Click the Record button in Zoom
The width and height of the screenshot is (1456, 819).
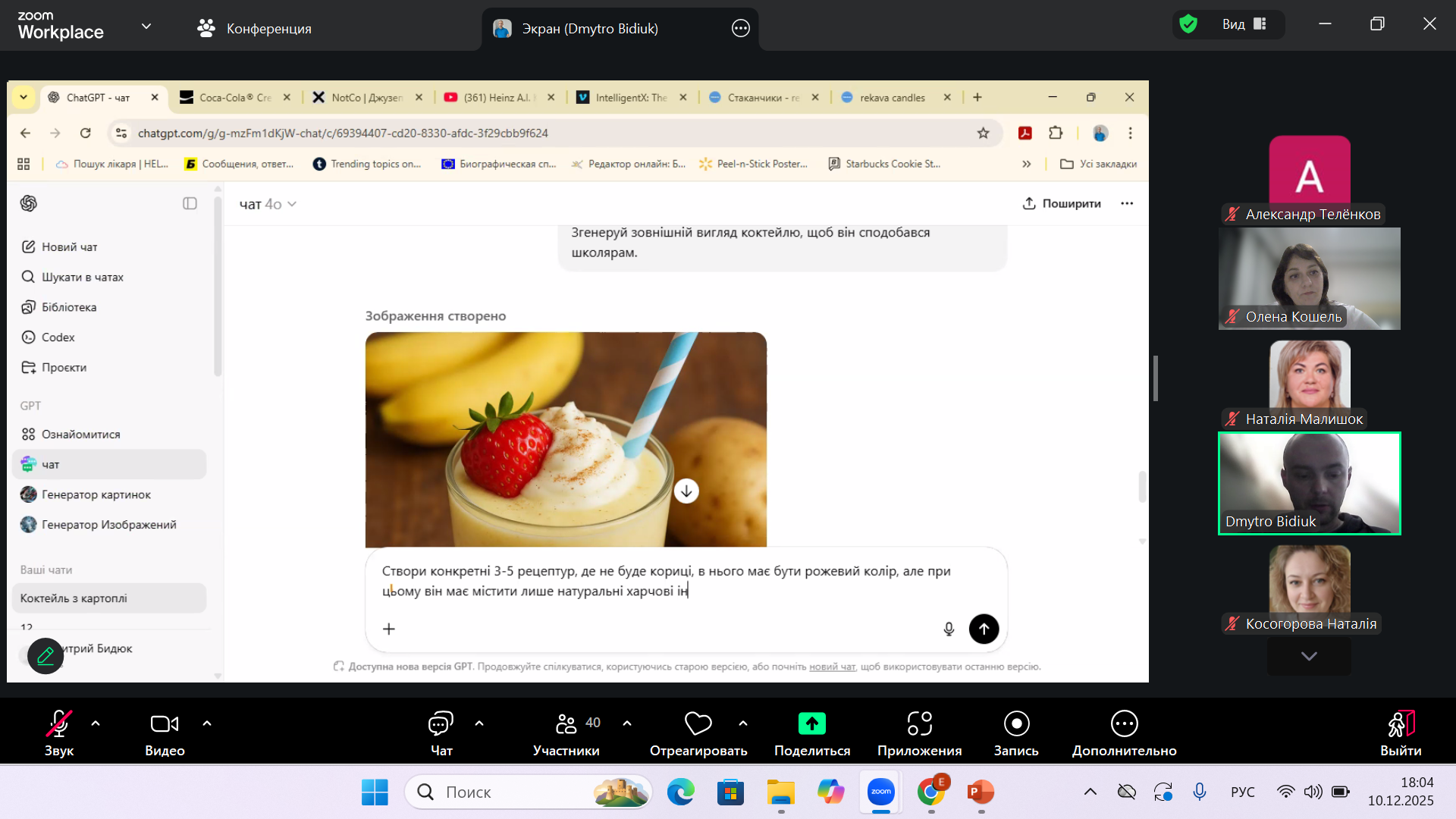click(1016, 723)
